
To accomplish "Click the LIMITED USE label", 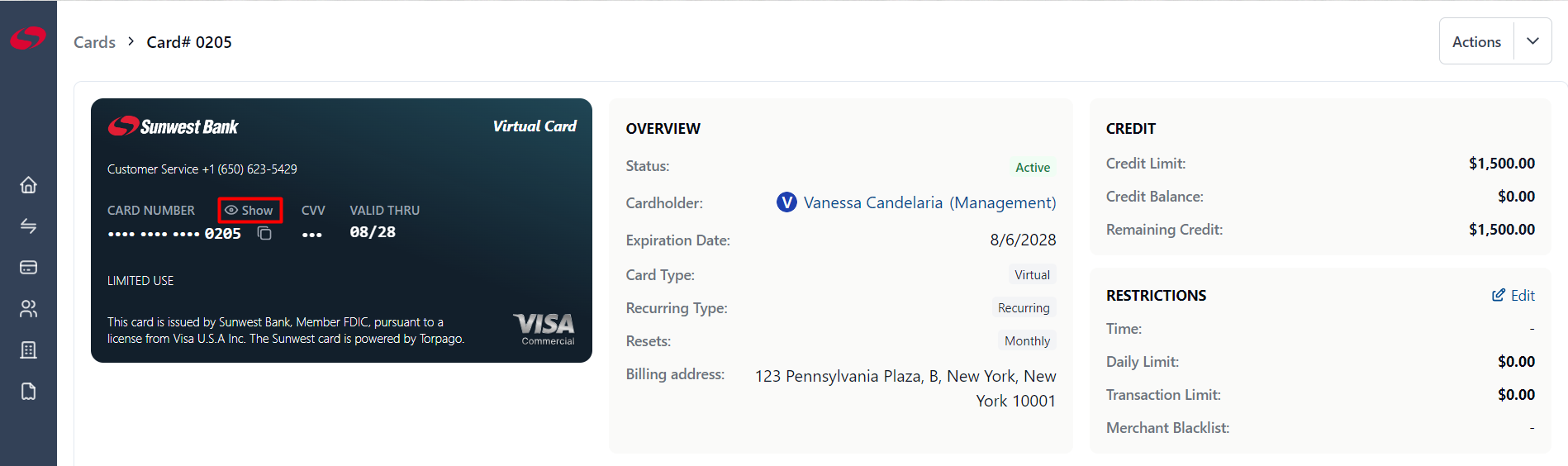I will 140,281.
